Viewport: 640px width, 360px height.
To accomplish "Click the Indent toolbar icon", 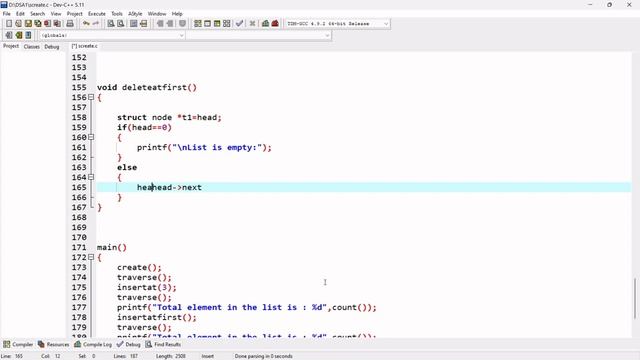I will (160, 24).
